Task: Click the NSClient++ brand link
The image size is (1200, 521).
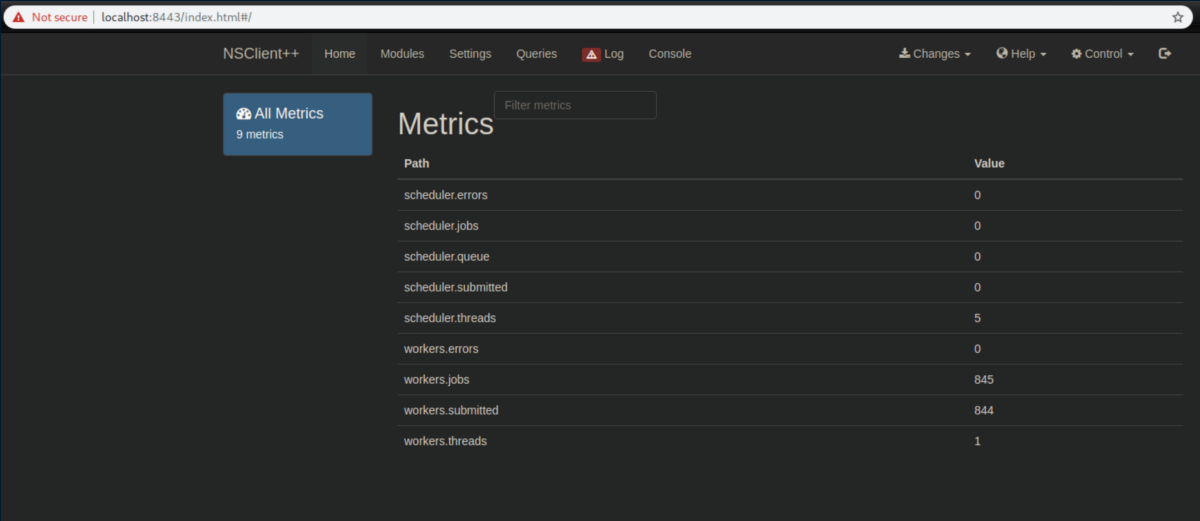Action: (x=261, y=54)
